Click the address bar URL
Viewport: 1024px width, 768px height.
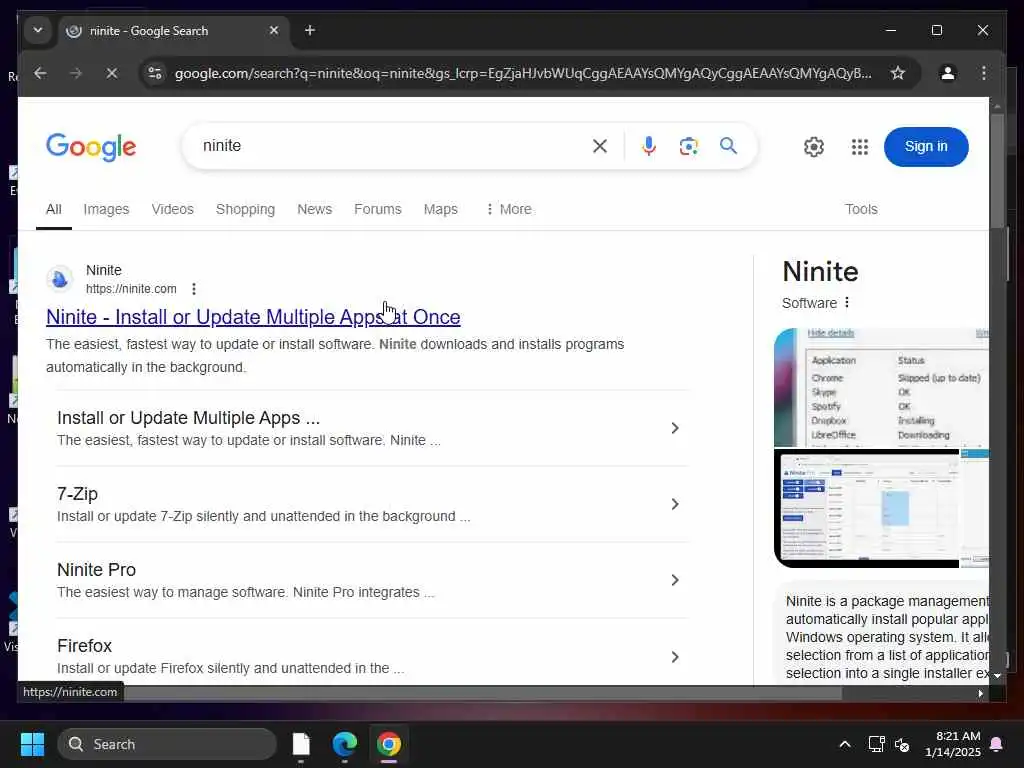click(522, 73)
